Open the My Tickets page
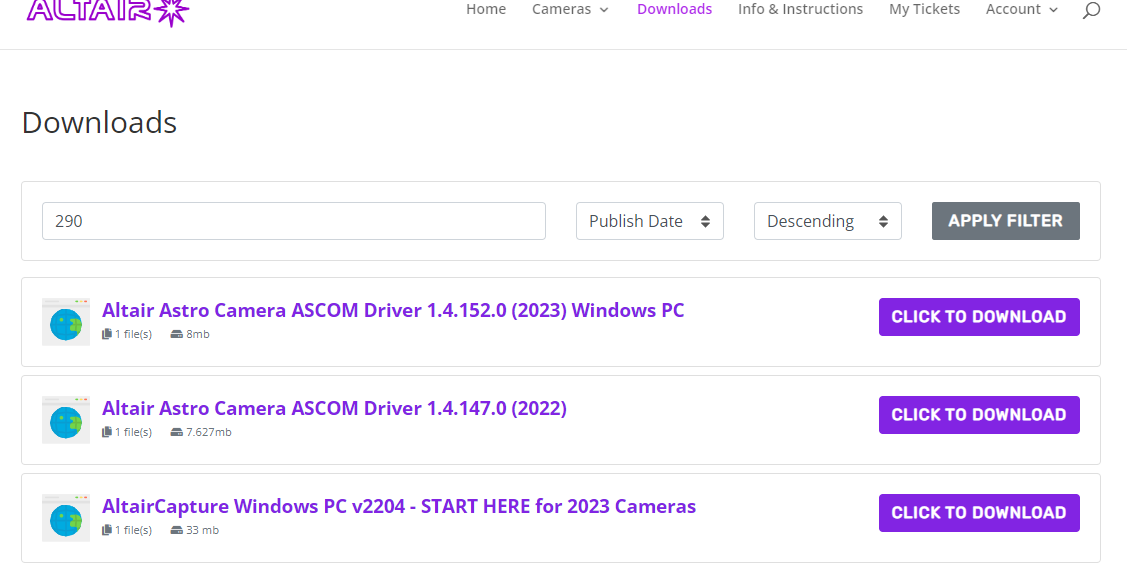The width and height of the screenshot is (1127, 563). [x=924, y=10]
